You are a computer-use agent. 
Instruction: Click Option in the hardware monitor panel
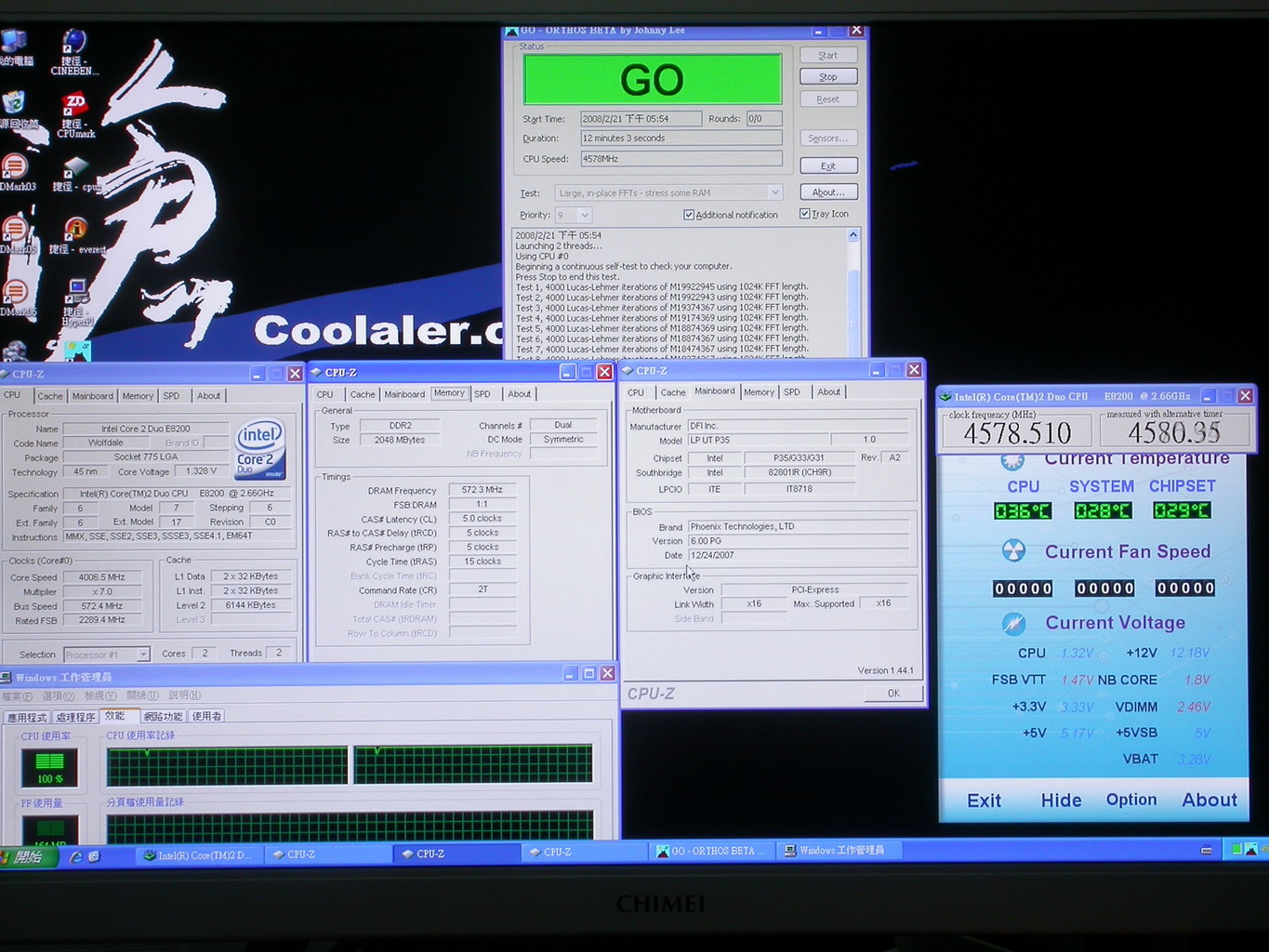[x=1131, y=800]
